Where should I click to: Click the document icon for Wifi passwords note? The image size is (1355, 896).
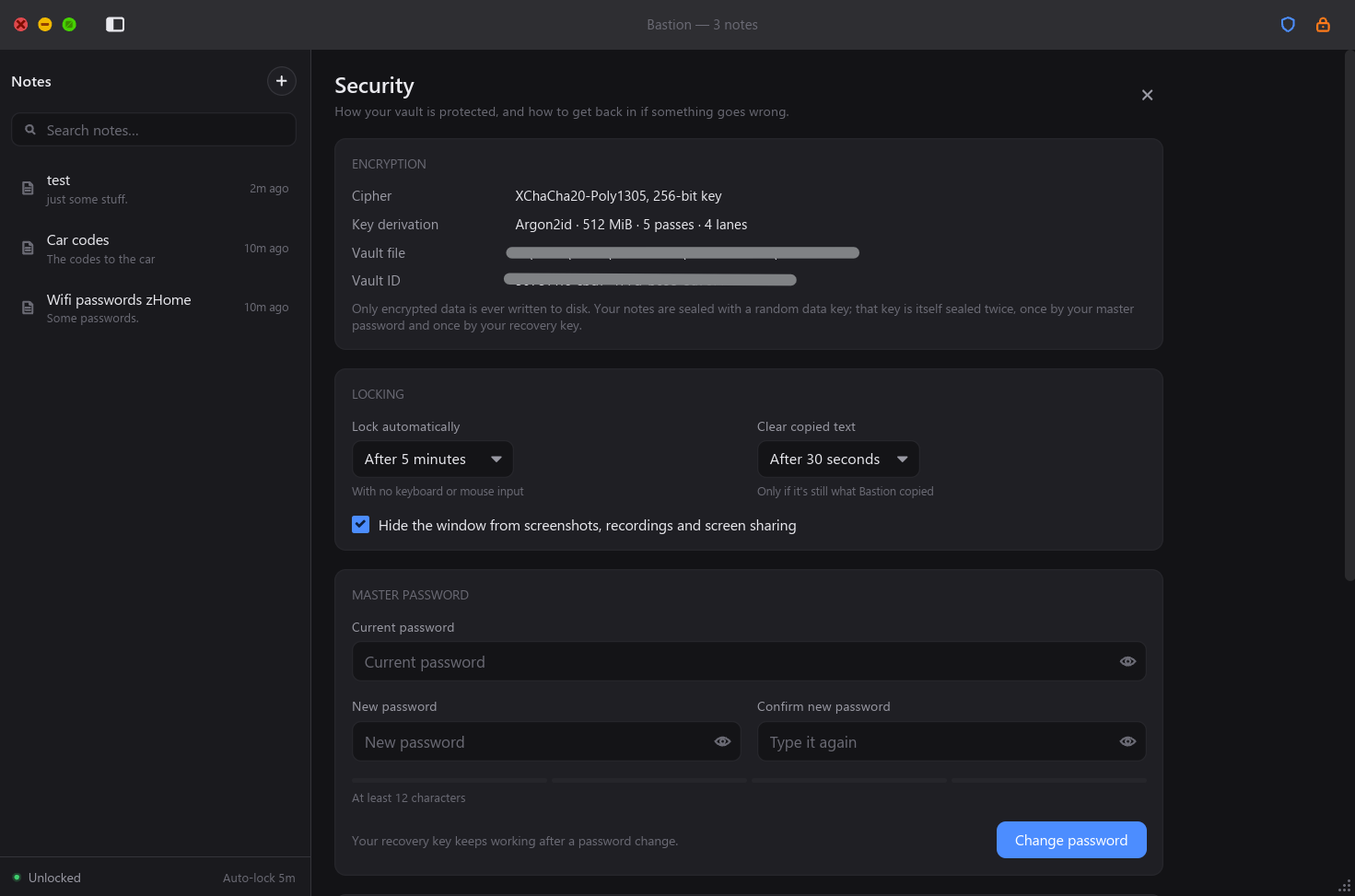click(28, 308)
